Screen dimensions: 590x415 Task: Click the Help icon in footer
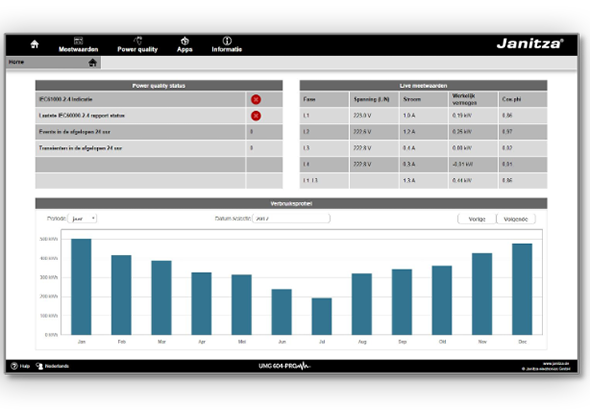(14, 366)
